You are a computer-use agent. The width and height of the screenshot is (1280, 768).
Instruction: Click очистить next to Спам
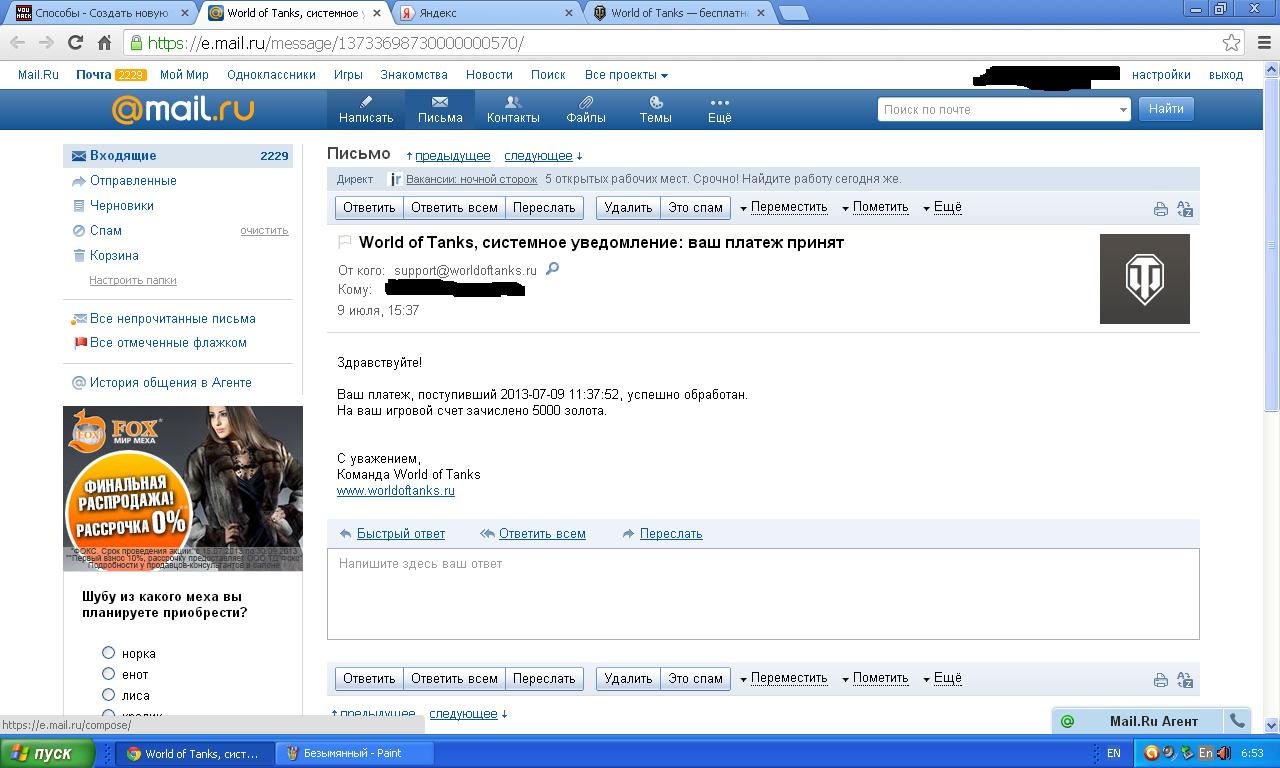pyautogui.click(x=264, y=231)
